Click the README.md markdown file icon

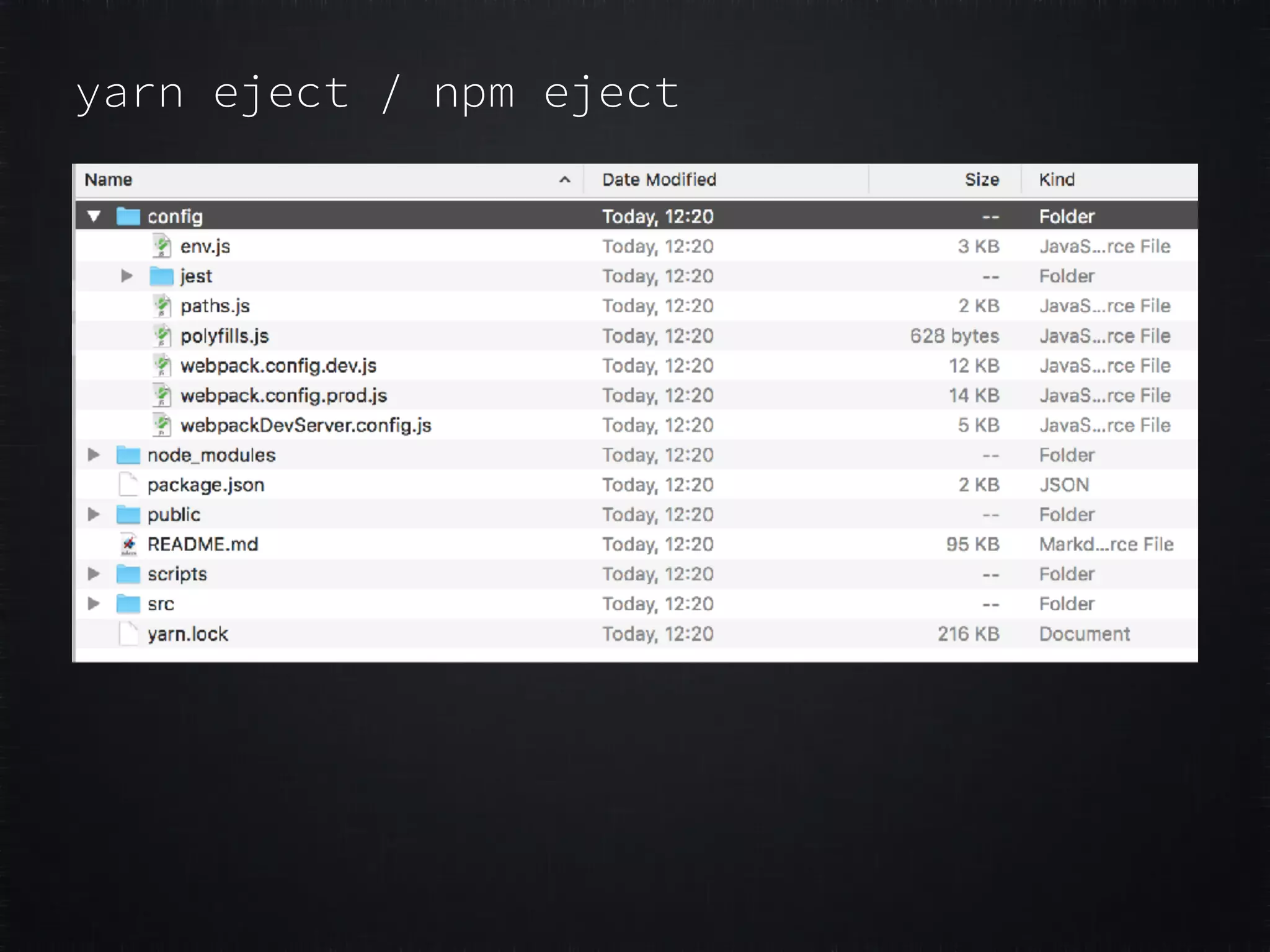pos(128,544)
